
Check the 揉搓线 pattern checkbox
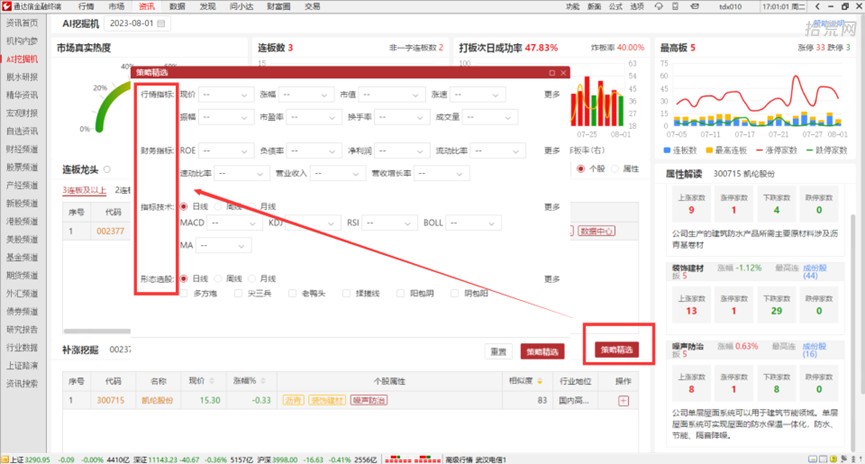pyautogui.click(x=346, y=294)
